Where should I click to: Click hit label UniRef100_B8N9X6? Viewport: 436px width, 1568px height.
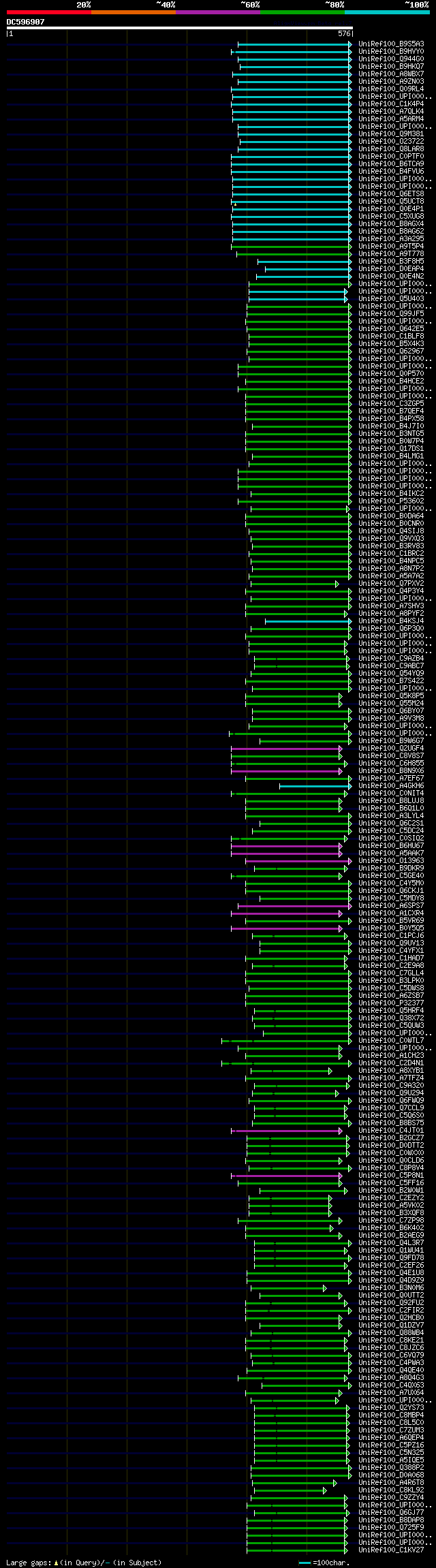point(391,771)
